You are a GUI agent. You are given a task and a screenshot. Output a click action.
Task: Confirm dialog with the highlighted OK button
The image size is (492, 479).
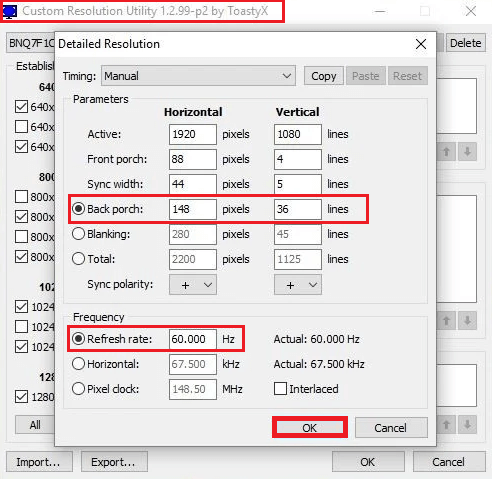pos(310,428)
